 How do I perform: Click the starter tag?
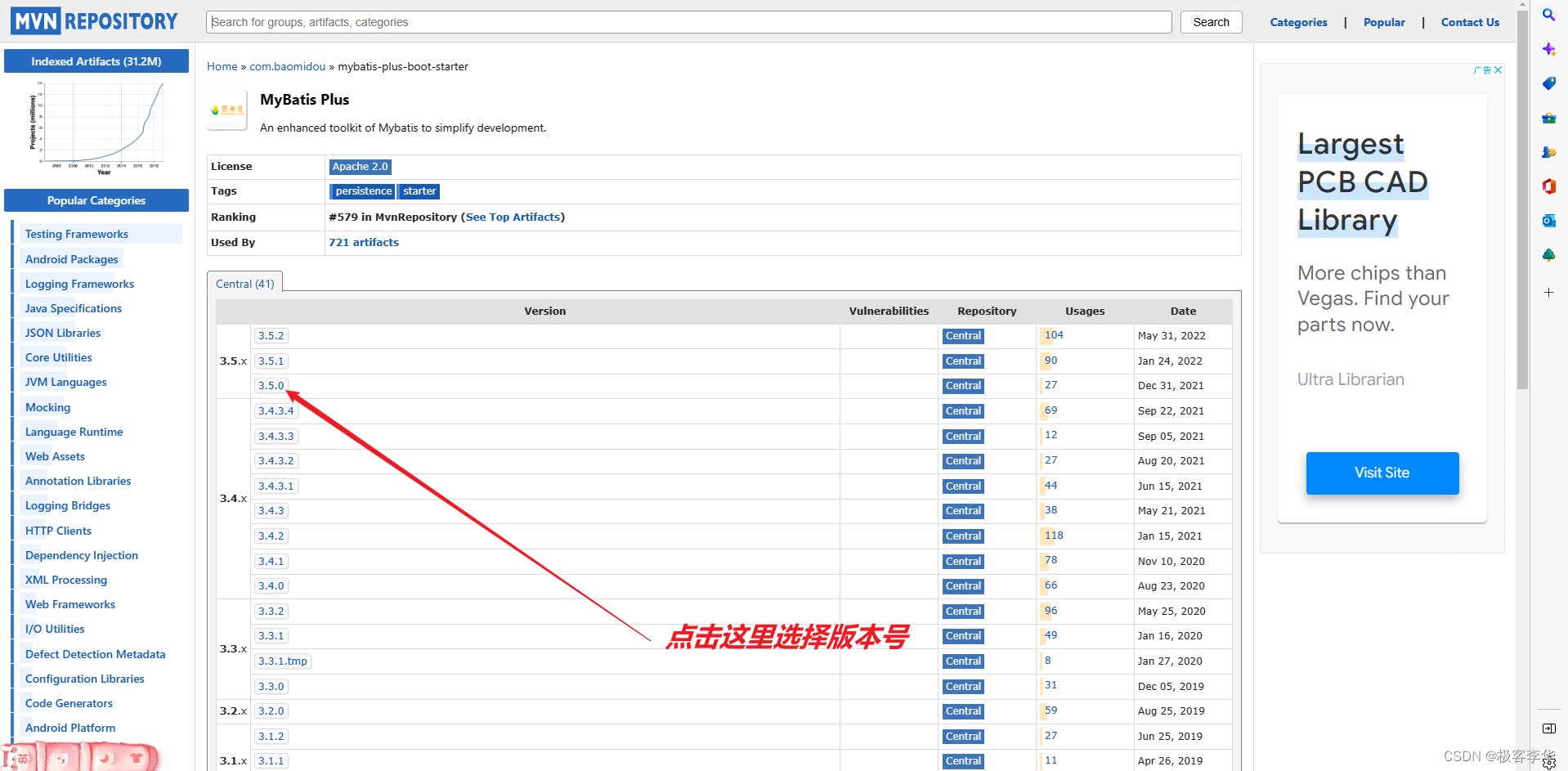[x=419, y=191]
